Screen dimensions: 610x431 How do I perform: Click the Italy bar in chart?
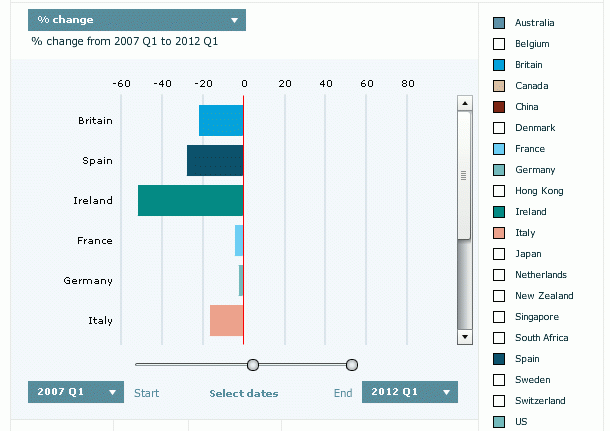click(226, 321)
